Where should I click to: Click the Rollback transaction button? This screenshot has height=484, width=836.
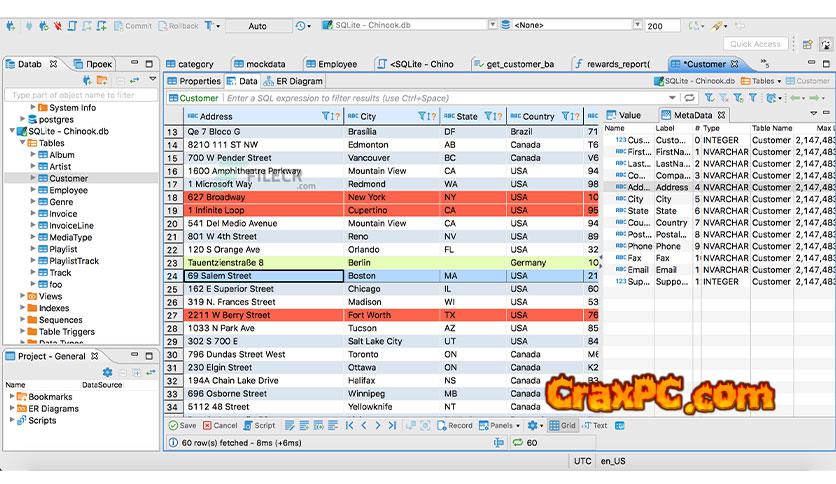(x=178, y=26)
